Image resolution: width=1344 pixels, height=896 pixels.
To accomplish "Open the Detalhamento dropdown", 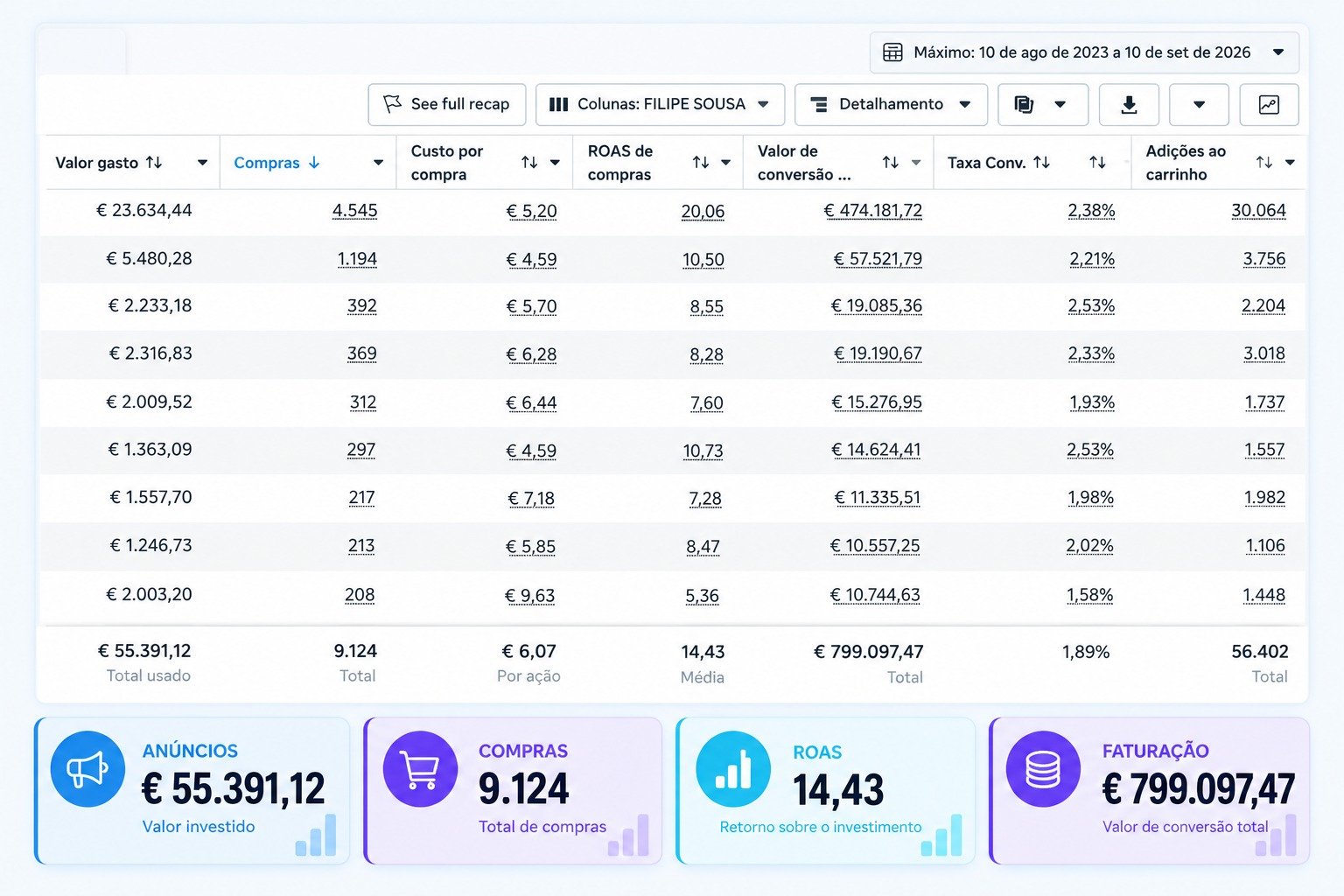I will pos(891,104).
